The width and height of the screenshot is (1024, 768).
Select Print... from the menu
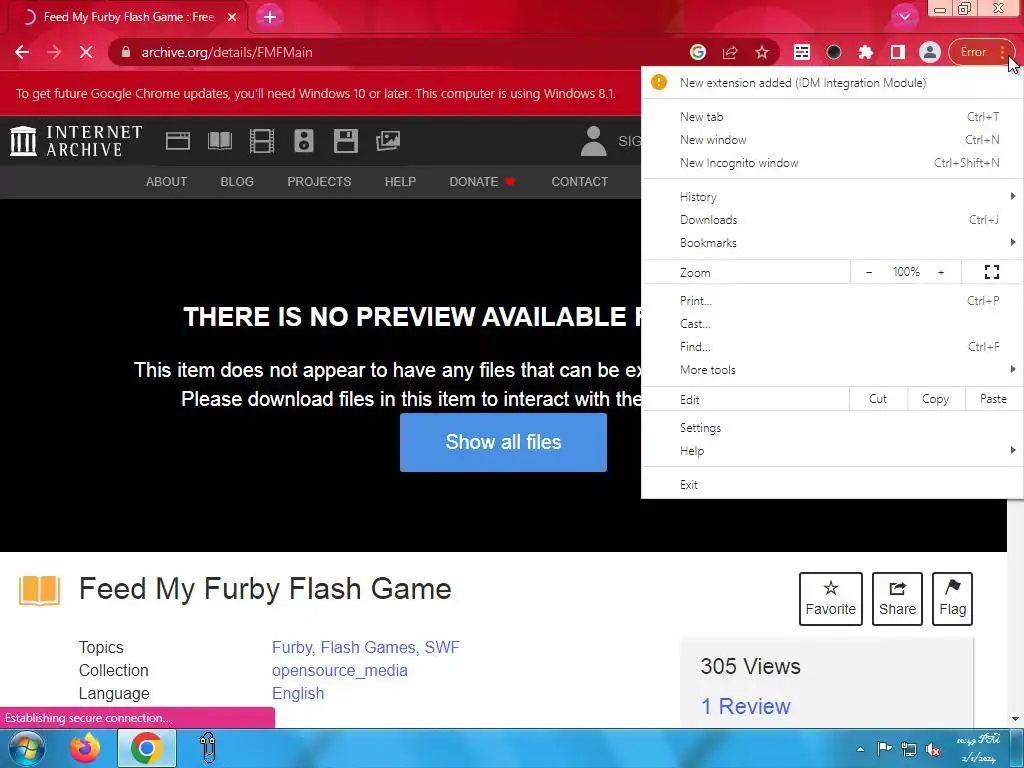832,301
